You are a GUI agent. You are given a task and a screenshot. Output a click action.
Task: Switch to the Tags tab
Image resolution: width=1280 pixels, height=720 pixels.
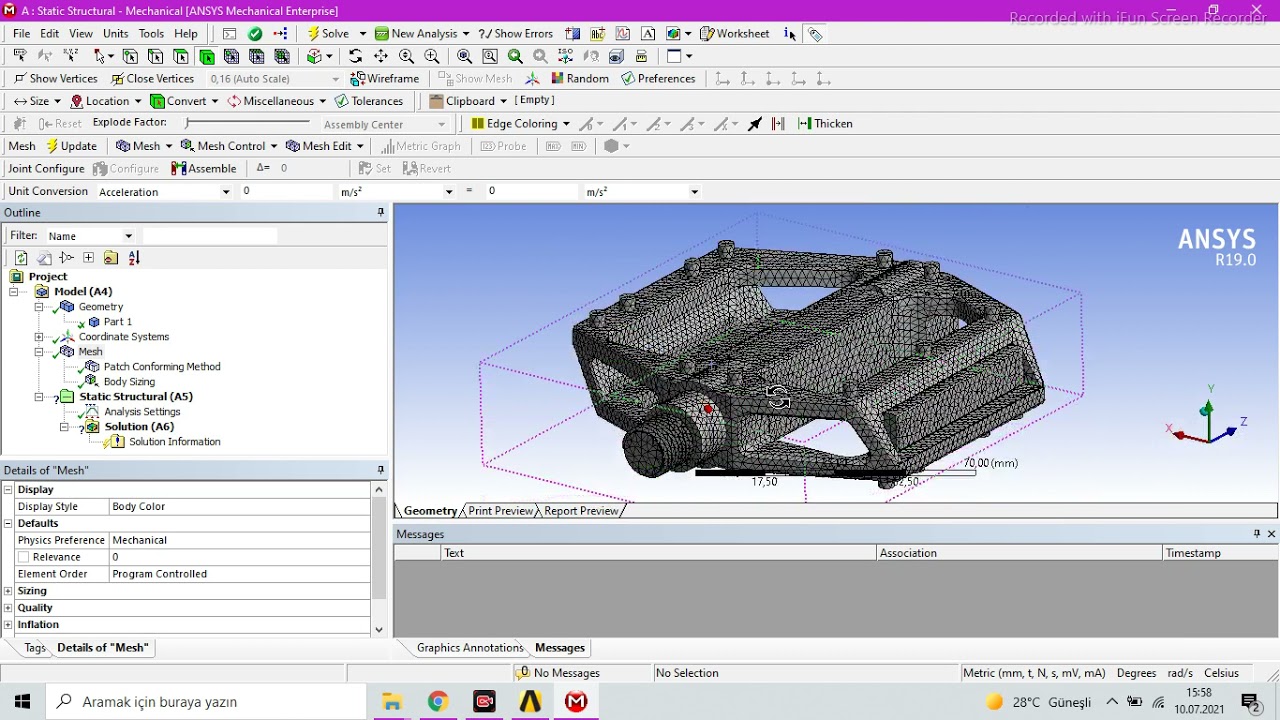[35, 648]
